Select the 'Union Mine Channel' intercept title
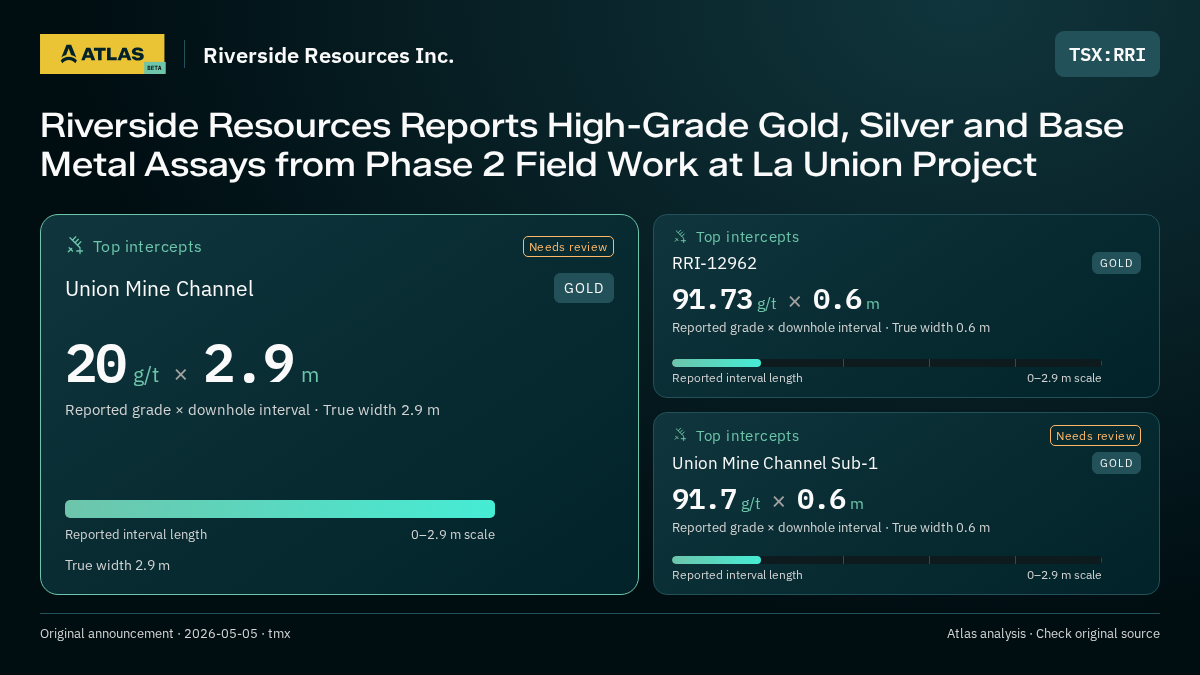 point(159,289)
